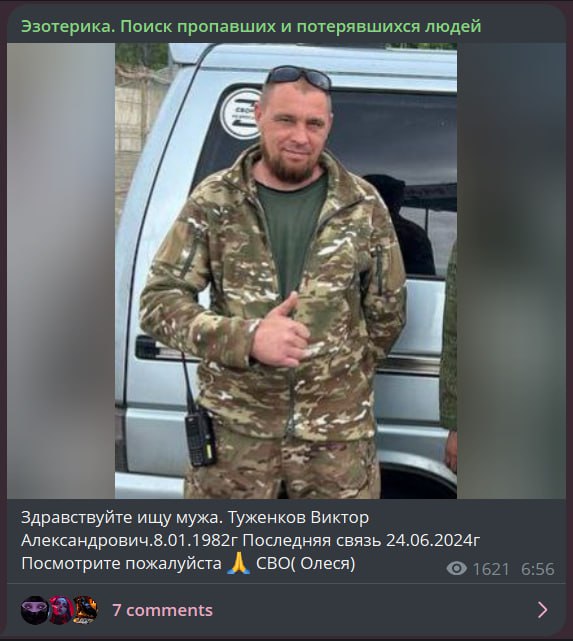573x641 pixels.
Task: Click the walkie-talkie radio in the photo
Action: click(x=200, y=438)
